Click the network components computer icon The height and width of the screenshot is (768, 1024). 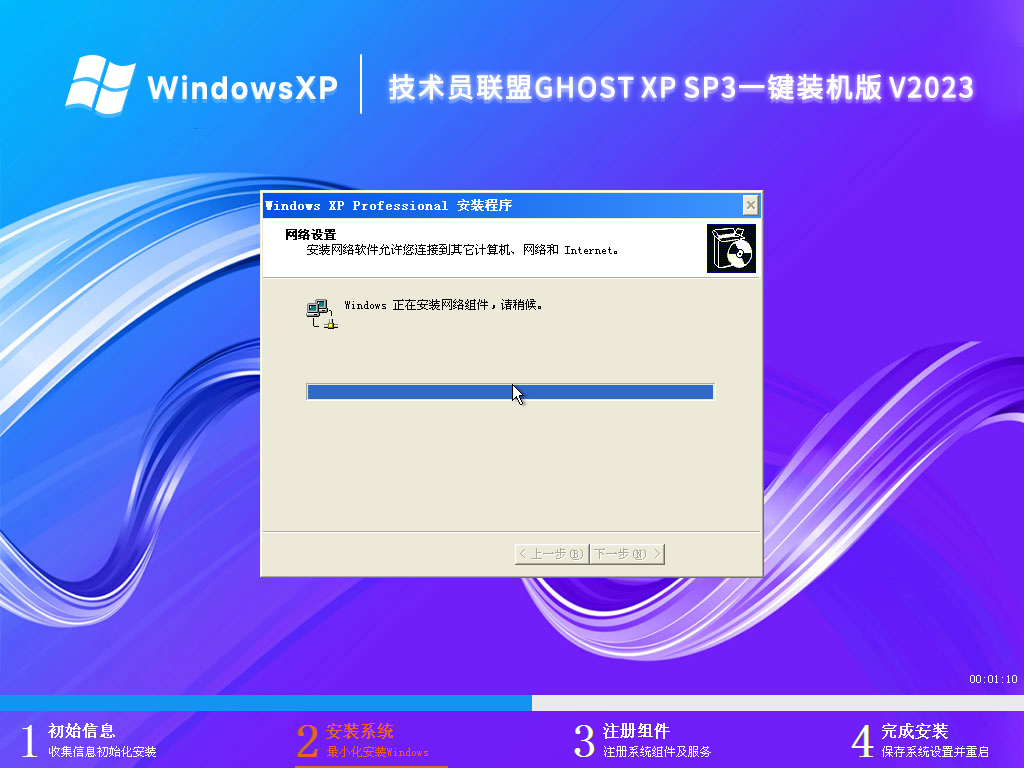coord(316,310)
